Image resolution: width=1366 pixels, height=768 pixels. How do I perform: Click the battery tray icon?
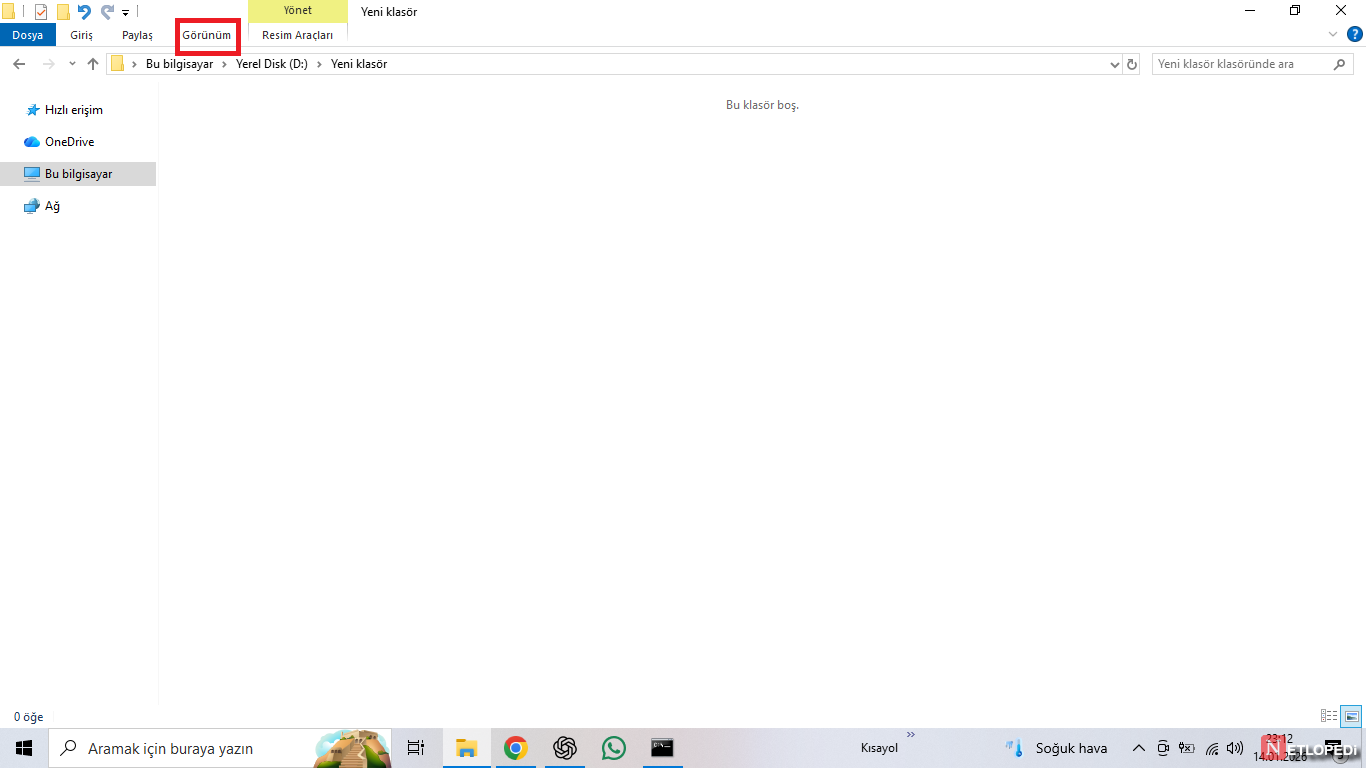click(x=1187, y=748)
